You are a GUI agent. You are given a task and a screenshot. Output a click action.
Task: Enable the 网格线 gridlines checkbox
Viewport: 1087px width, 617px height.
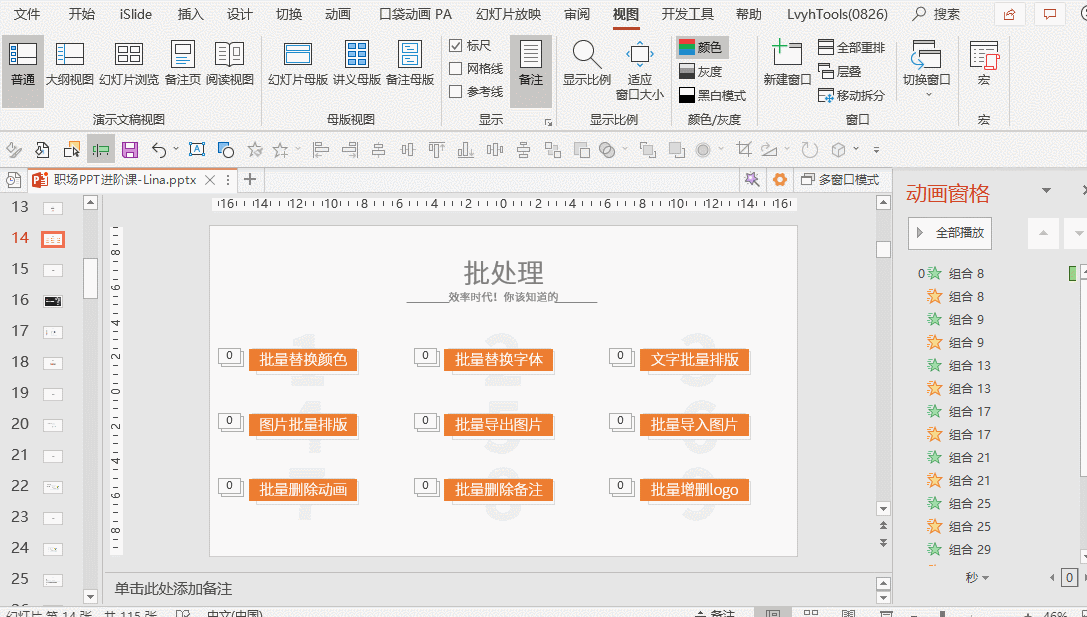point(455,69)
